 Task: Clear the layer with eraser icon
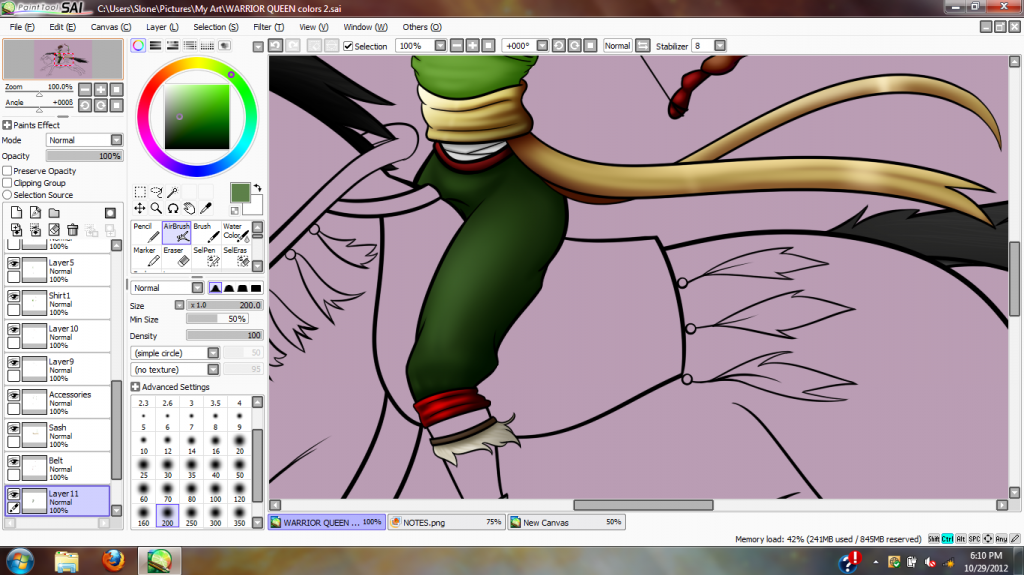pyautogui.click(x=54, y=230)
